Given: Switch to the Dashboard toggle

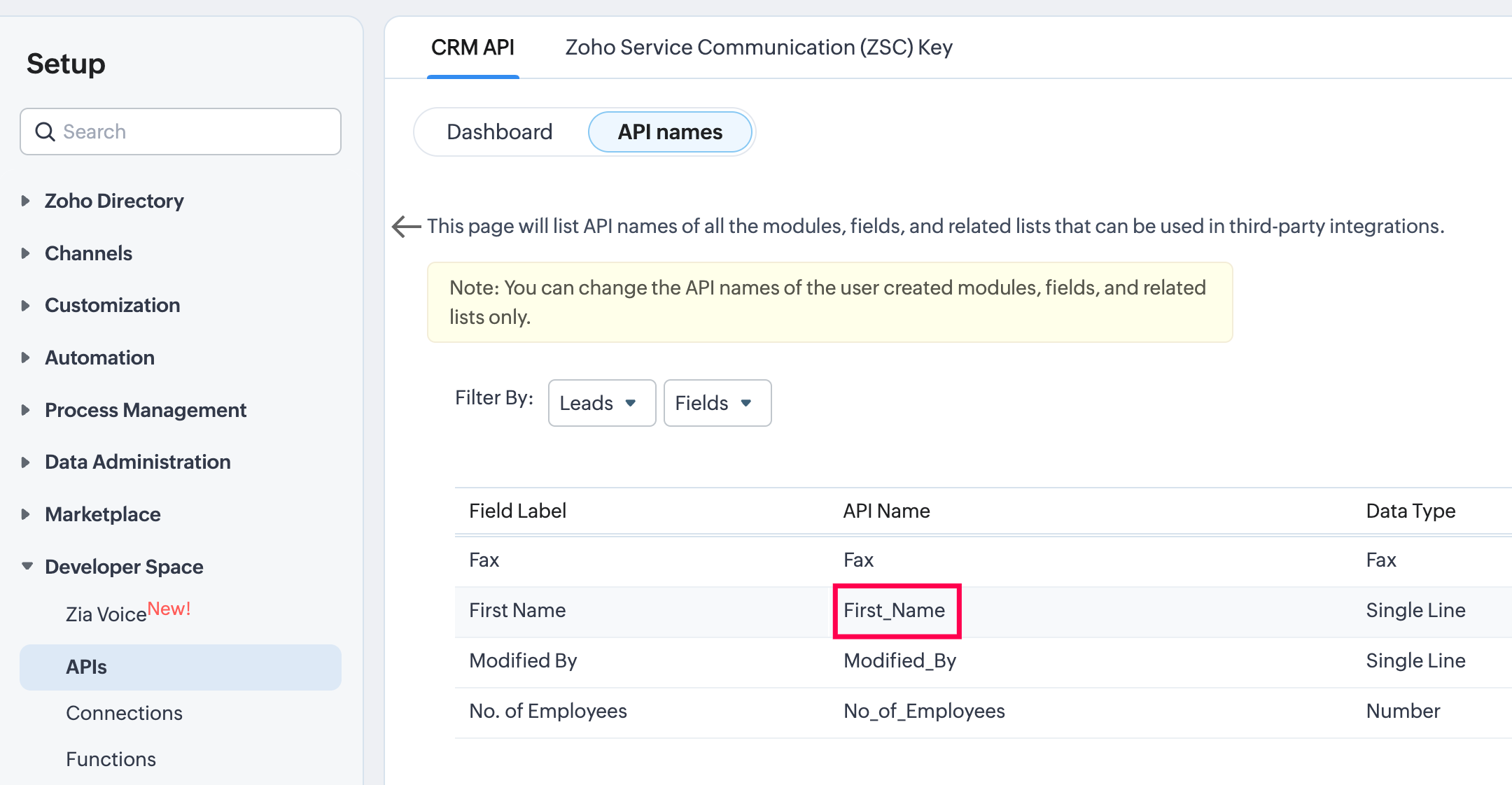Looking at the screenshot, I should click(x=500, y=132).
